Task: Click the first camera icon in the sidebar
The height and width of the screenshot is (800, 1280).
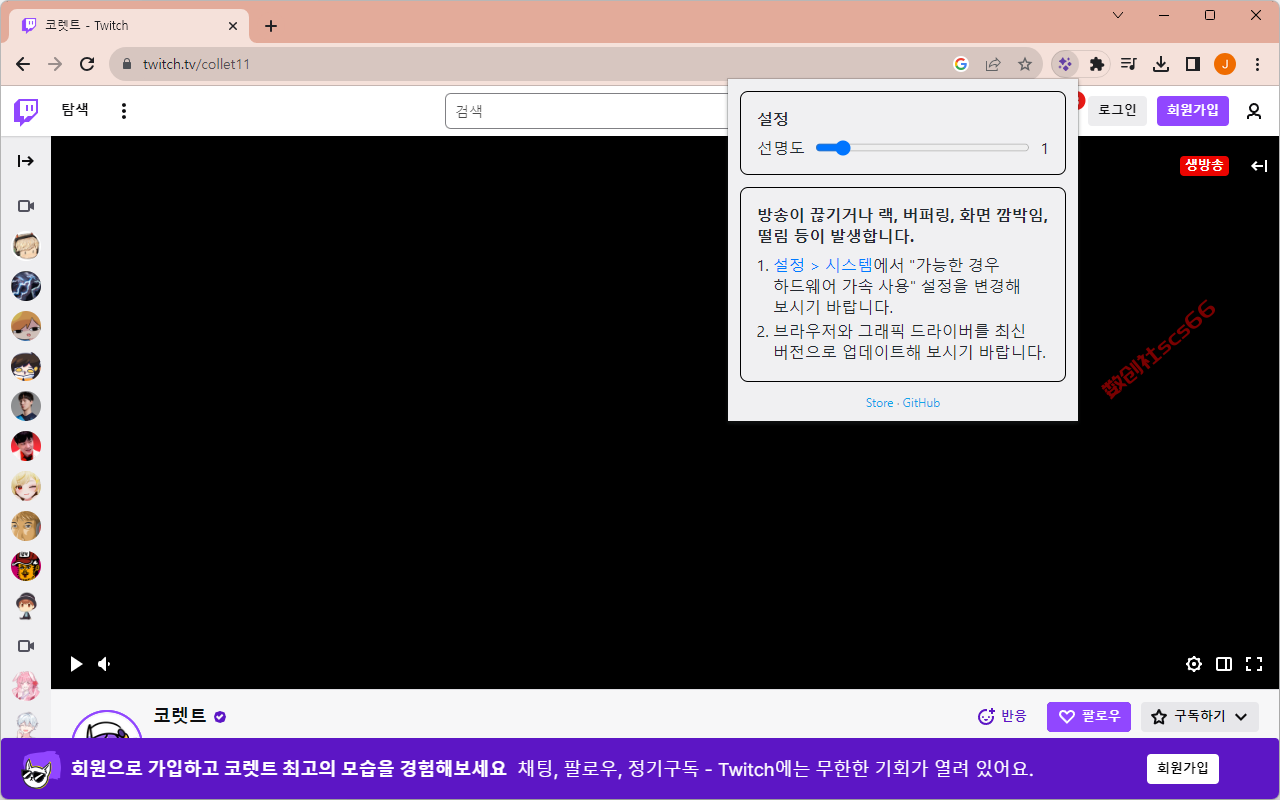Action: [26, 206]
